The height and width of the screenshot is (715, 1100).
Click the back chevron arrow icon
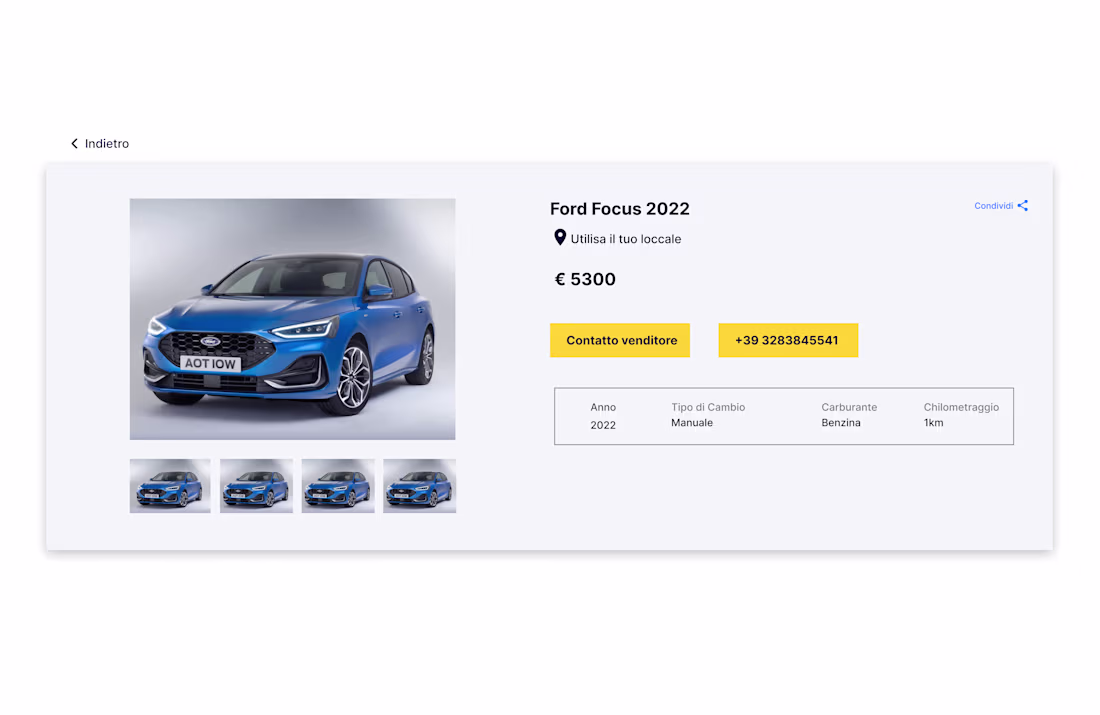click(74, 144)
